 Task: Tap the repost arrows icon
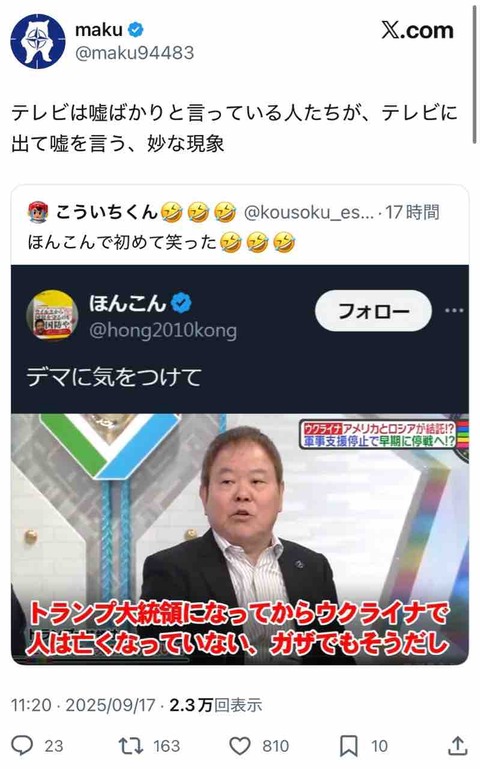pyautogui.click(x=131, y=746)
